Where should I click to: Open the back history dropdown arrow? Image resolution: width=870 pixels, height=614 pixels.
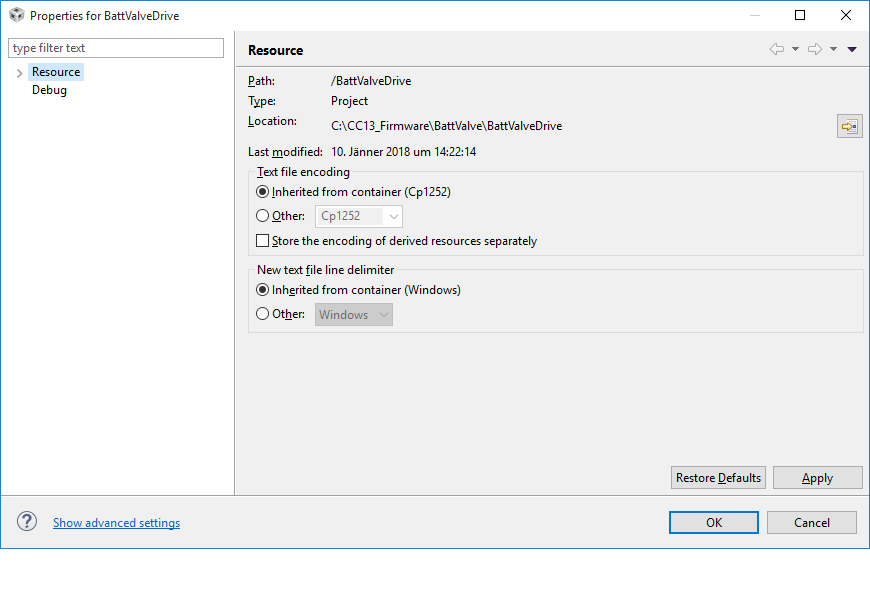795,49
